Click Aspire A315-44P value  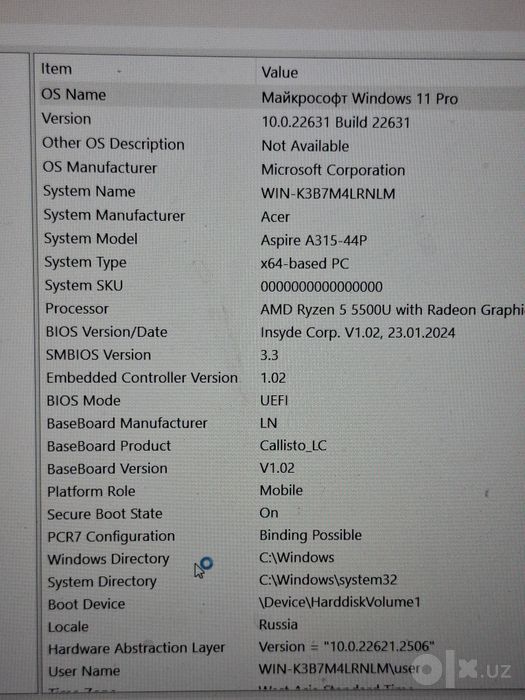point(314,240)
